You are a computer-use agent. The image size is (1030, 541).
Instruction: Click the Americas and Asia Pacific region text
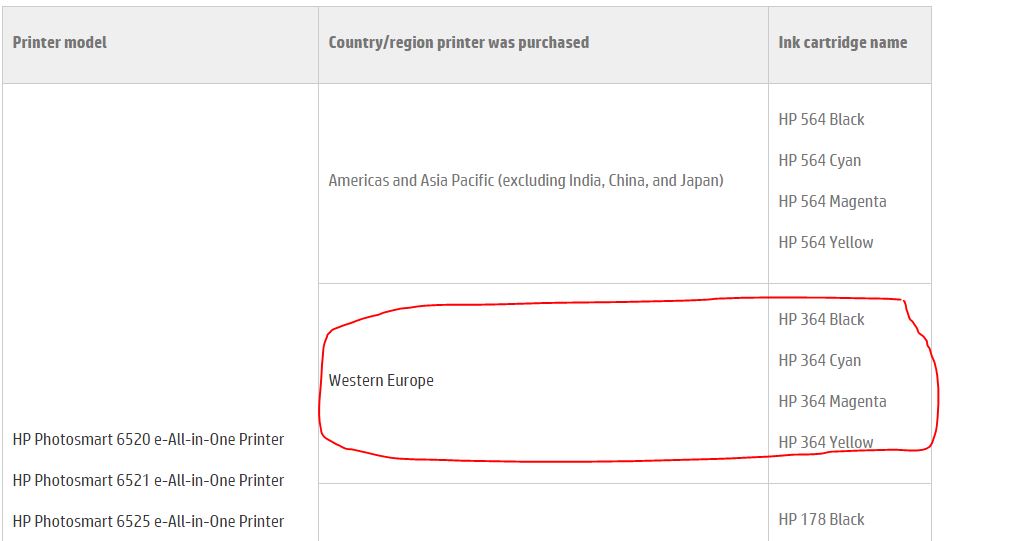[526, 181]
